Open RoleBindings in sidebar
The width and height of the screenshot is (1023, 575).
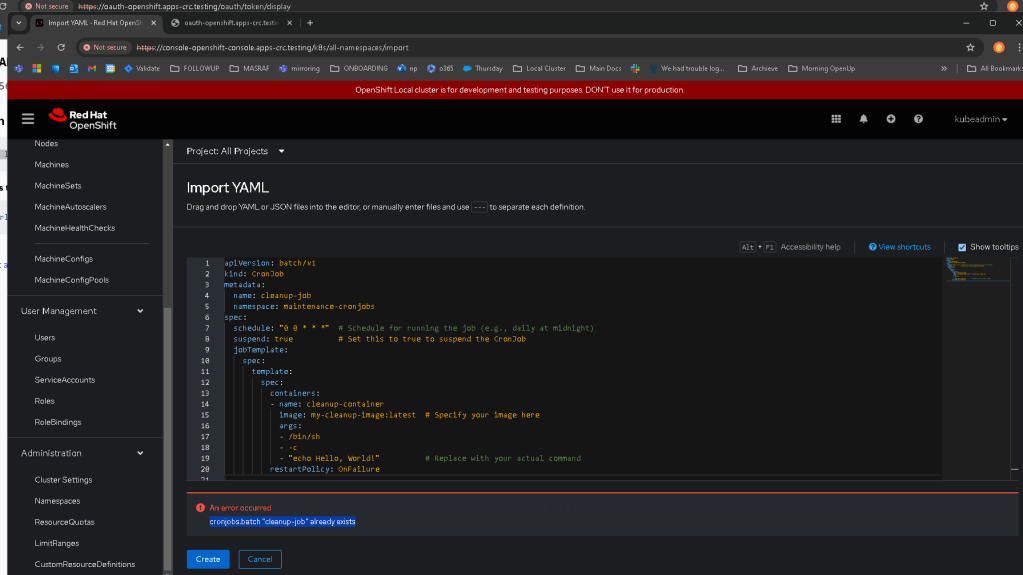point(58,422)
